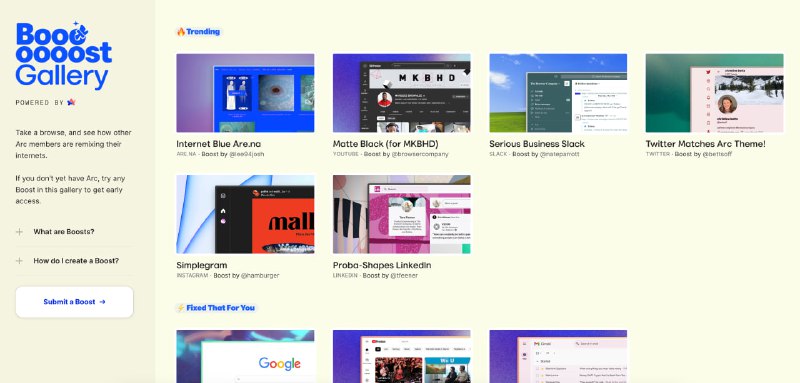Click the Simplegram title
This screenshot has height=383, width=800.
[x=202, y=265]
